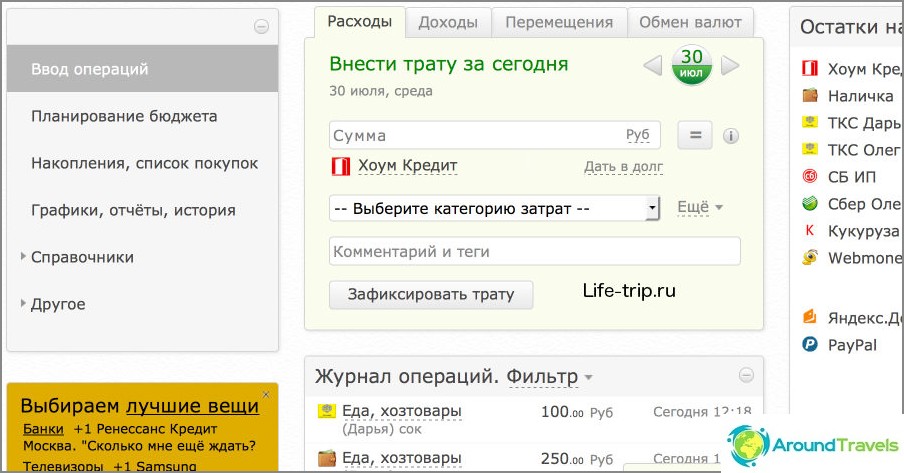Select Ввод операций in sidebar
The image size is (904, 473).
point(142,69)
